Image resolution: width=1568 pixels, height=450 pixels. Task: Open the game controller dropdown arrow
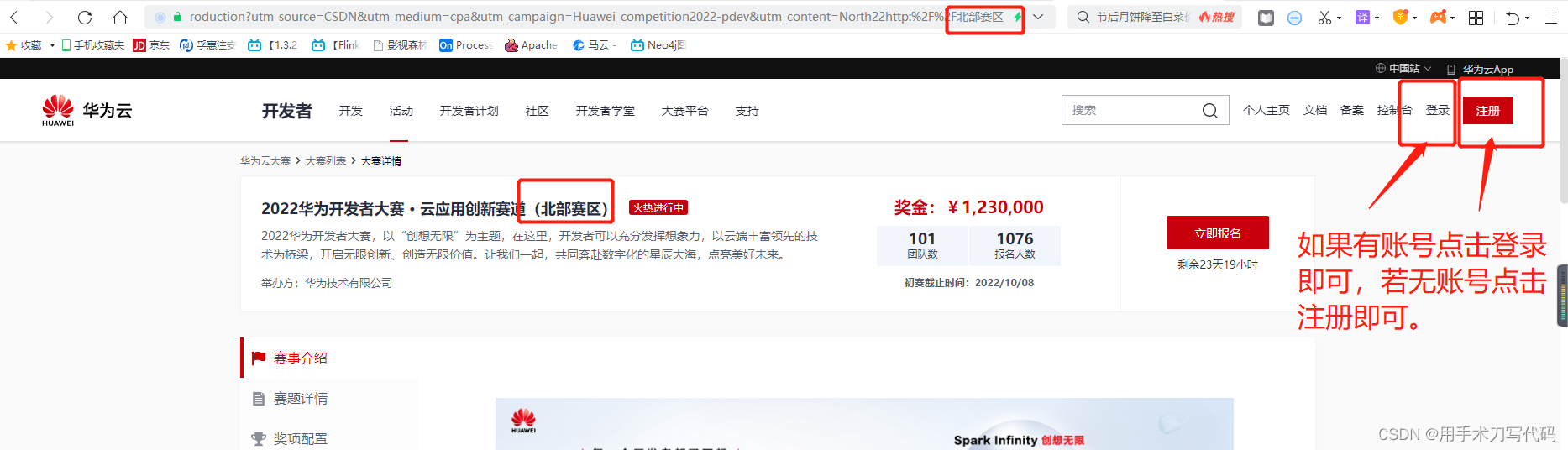1454,18
